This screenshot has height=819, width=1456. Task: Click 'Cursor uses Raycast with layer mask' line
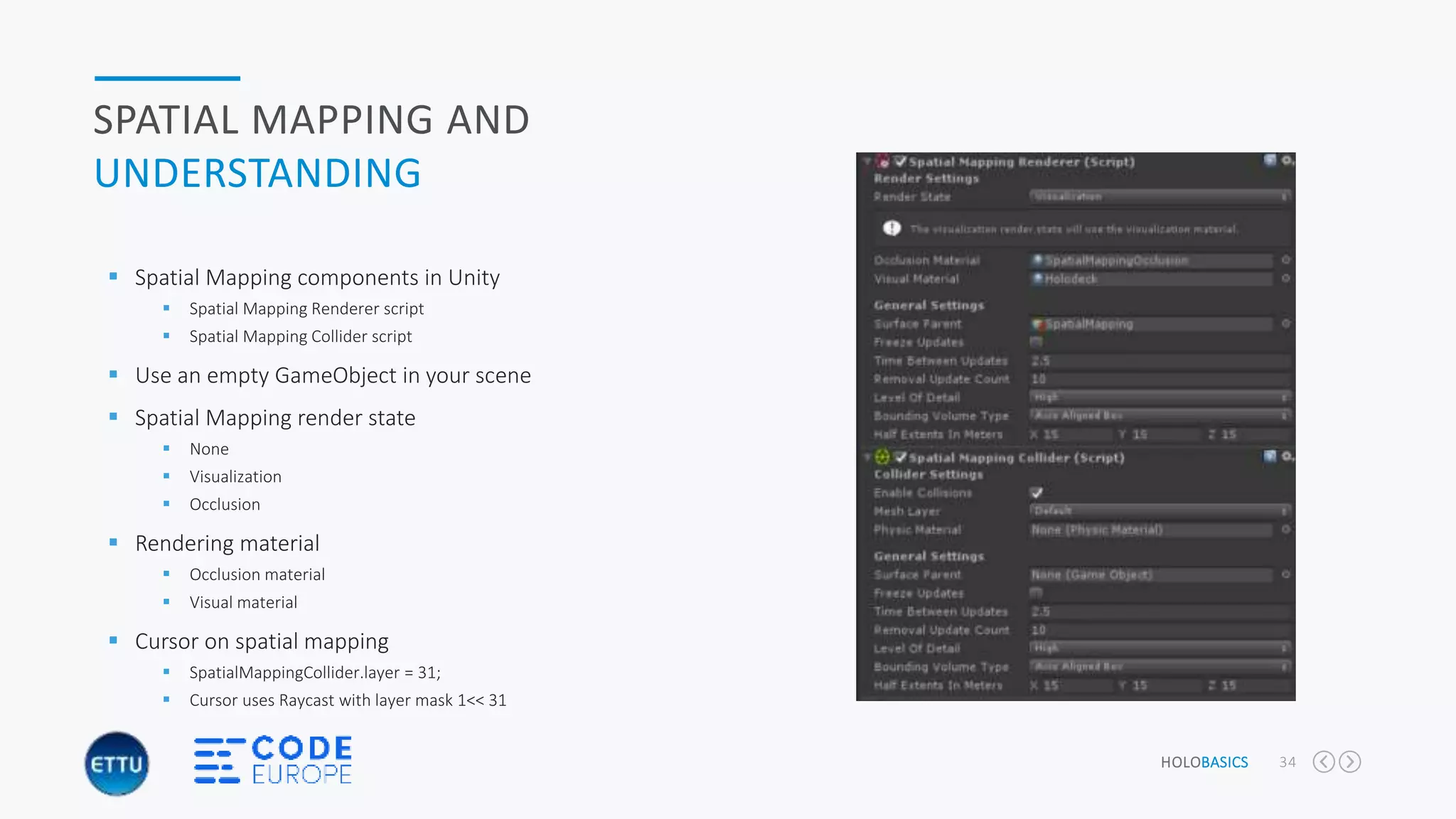click(348, 700)
